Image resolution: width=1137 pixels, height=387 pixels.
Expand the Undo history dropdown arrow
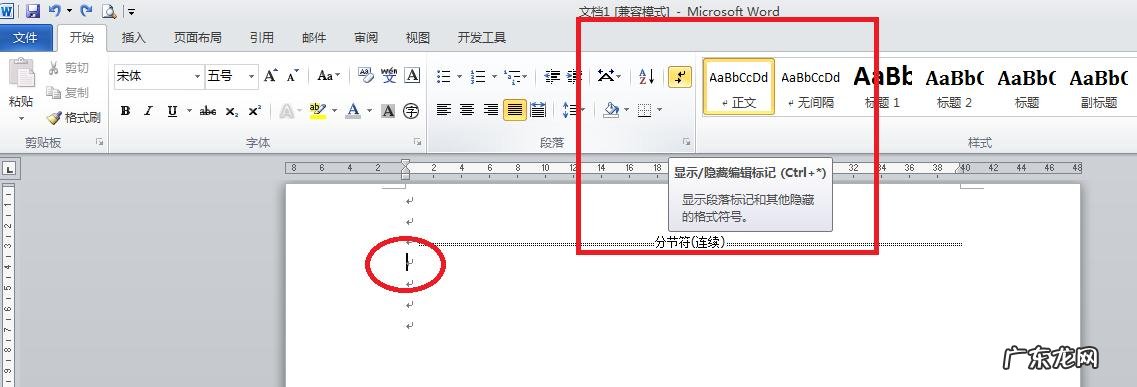(70, 11)
